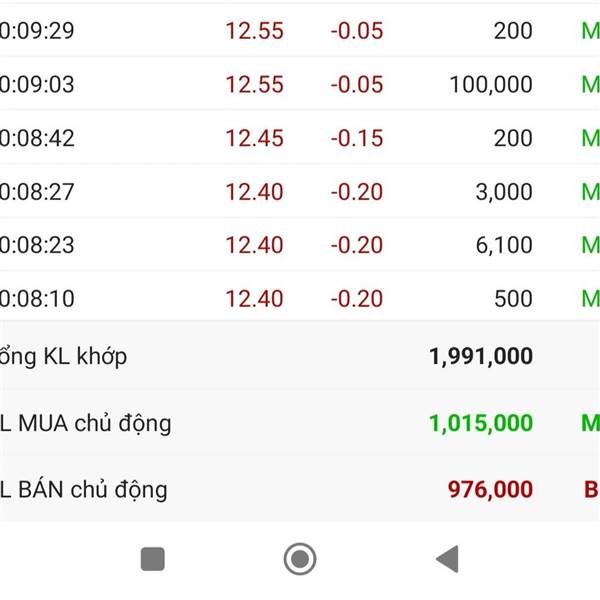
Task: Tap the price 12.55 in the 09:29 row
Action: pyautogui.click(x=254, y=31)
